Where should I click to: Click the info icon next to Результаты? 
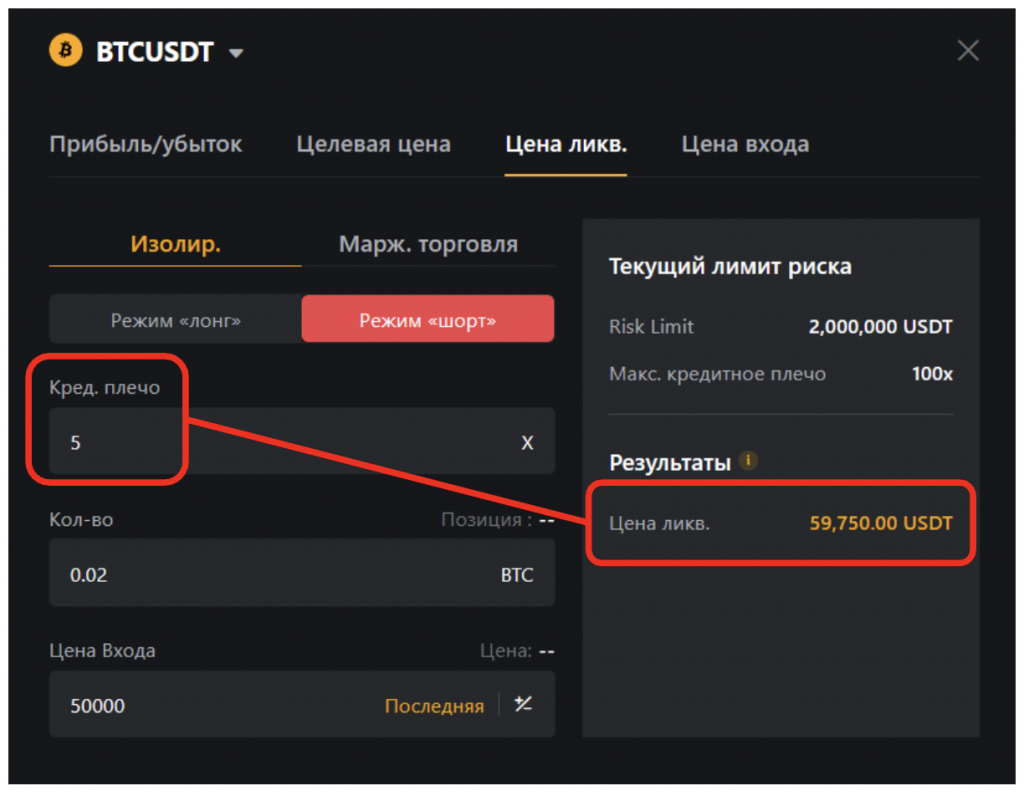[x=748, y=460]
